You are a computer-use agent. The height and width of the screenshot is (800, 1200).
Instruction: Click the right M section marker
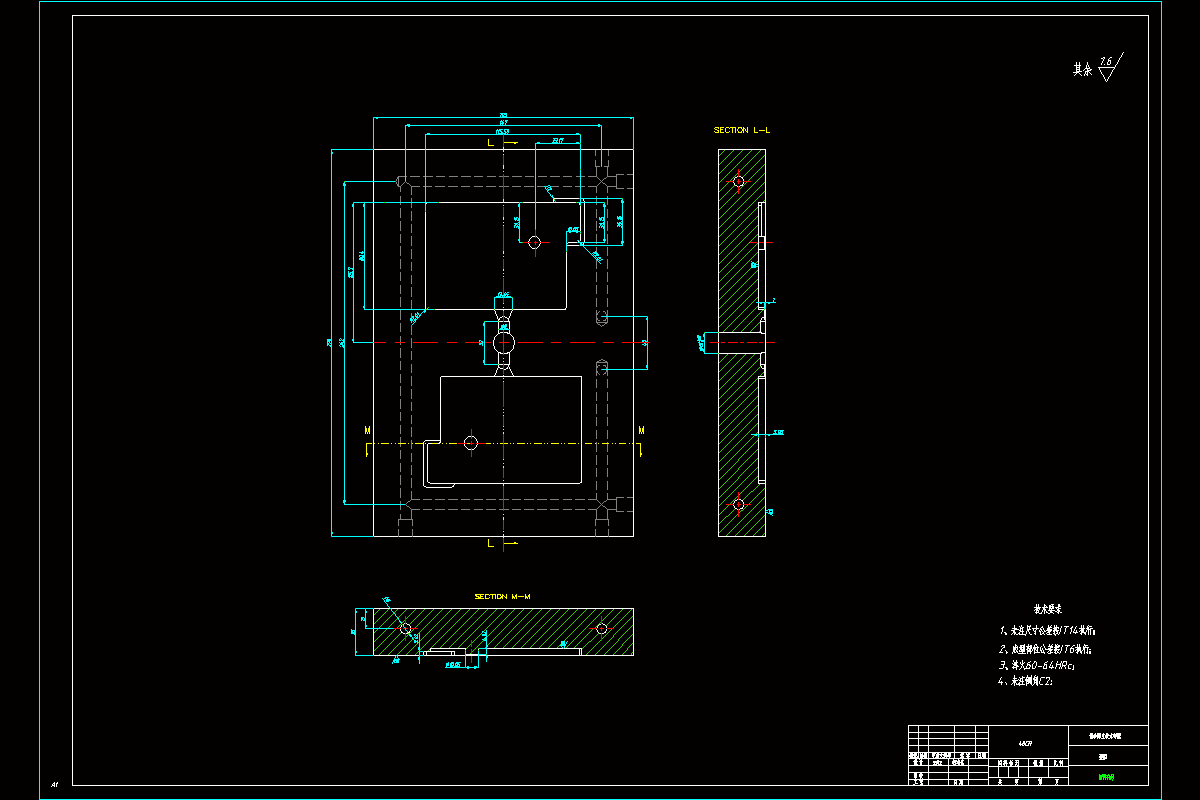pyautogui.click(x=641, y=430)
